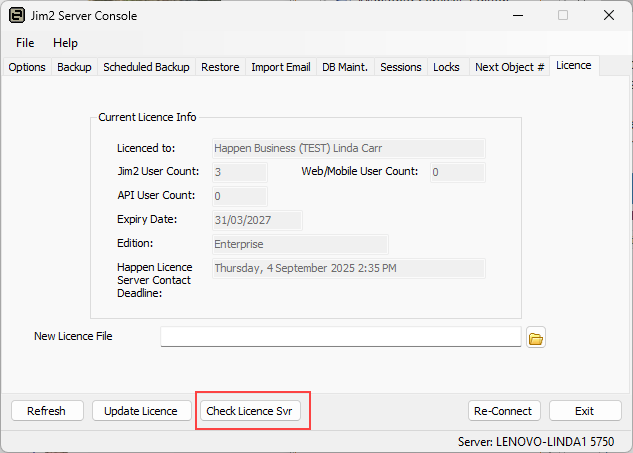Click the New Licence File input field
Screen dimensions: 633x453
pyautogui.click(x=341, y=337)
